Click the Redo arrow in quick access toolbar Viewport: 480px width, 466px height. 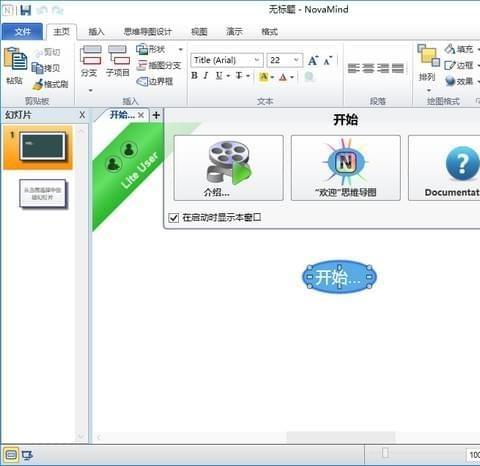click(x=58, y=11)
